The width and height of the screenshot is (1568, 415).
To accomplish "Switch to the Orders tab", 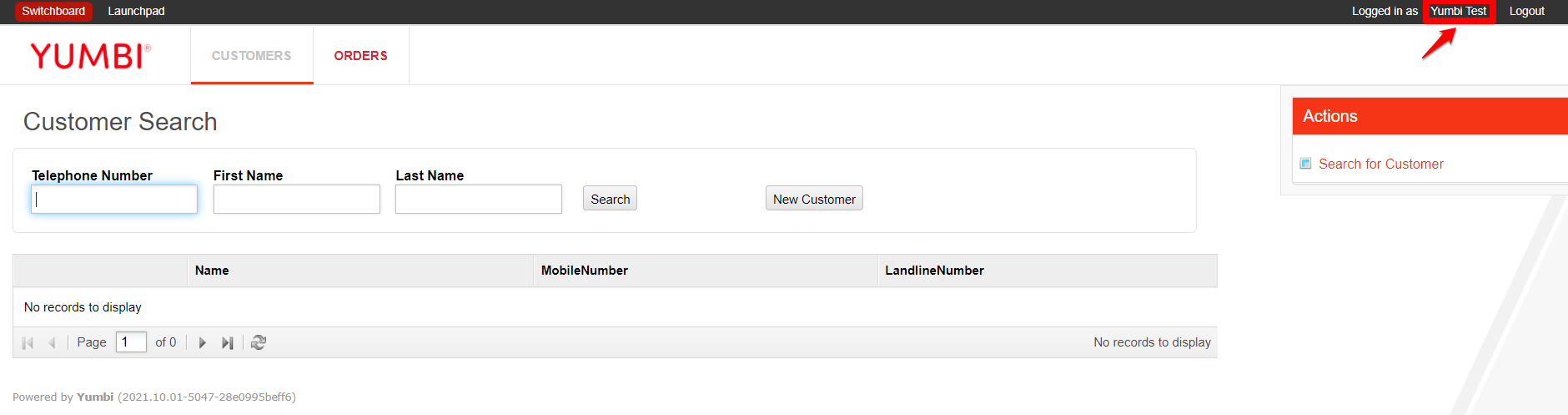I will pos(361,55).
